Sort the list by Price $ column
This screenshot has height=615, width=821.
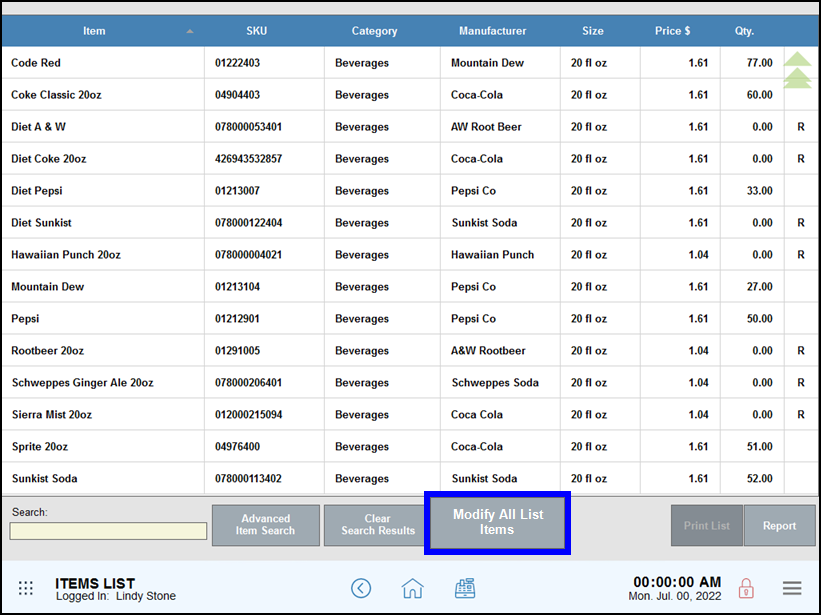coord(672,31)
